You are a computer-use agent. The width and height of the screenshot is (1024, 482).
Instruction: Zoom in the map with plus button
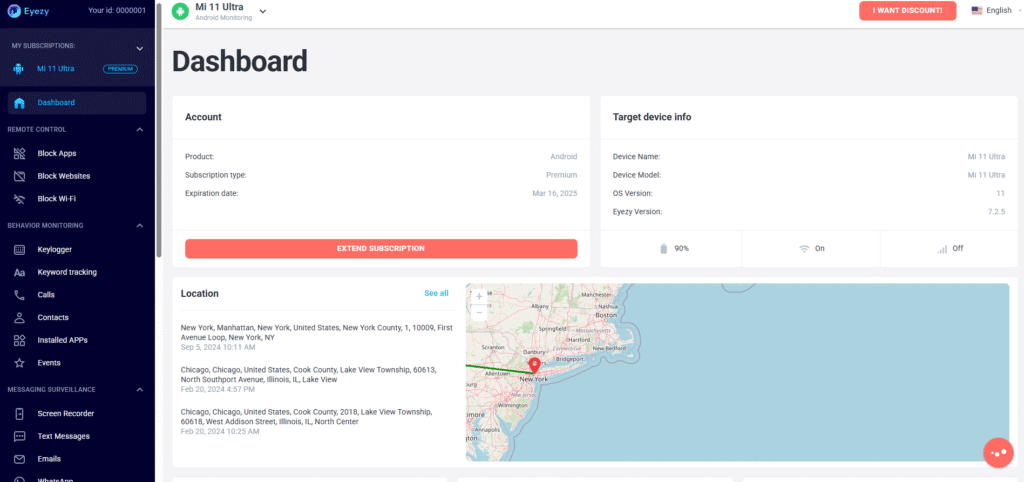tap(479, 297)
